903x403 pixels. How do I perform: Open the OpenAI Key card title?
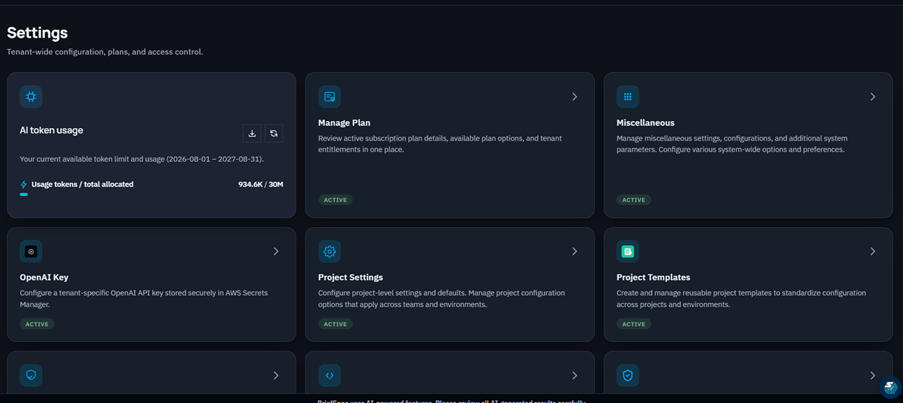(44, 277)
